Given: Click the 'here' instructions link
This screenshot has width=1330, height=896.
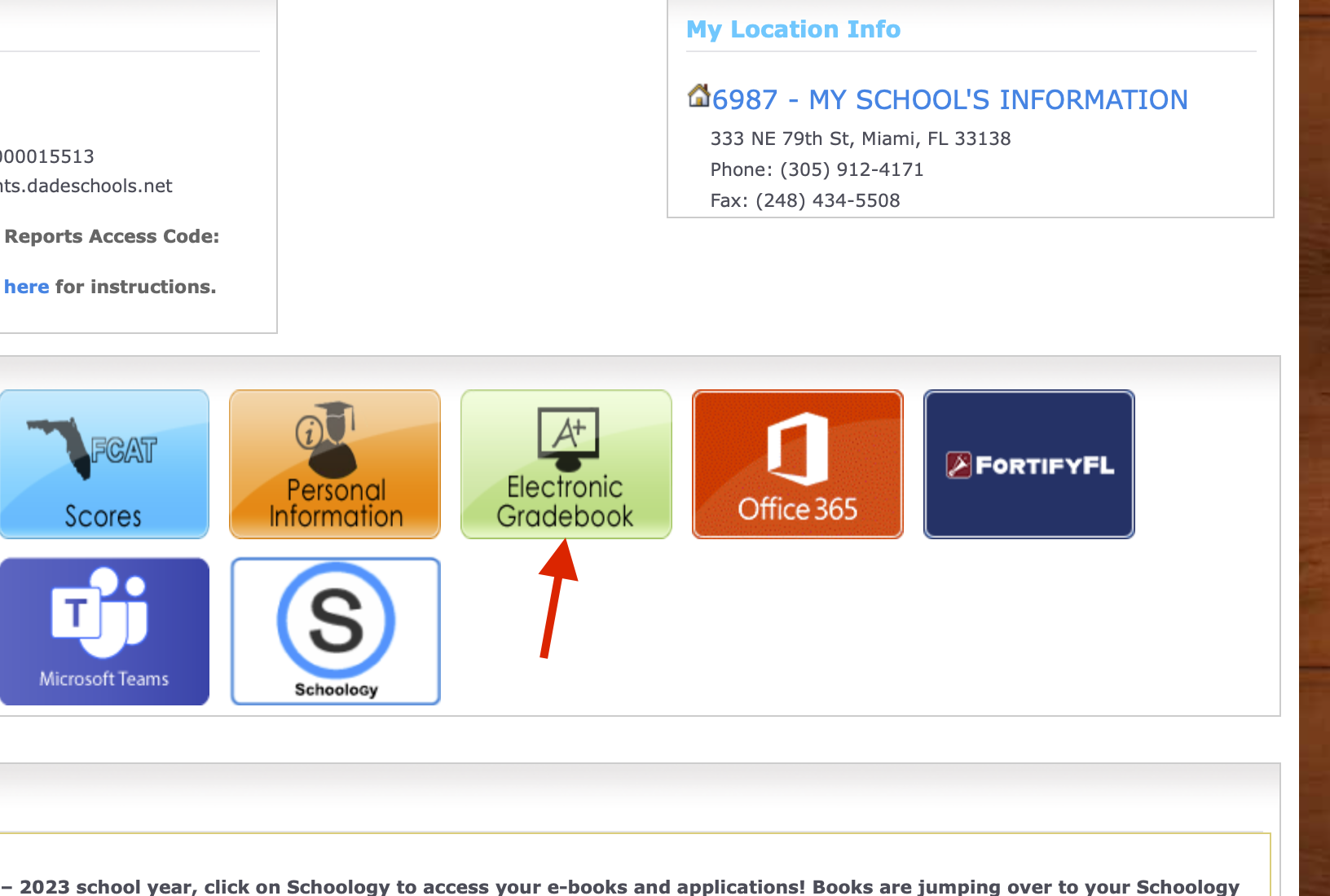Looking at the screenshot, I should coord(26,287).
